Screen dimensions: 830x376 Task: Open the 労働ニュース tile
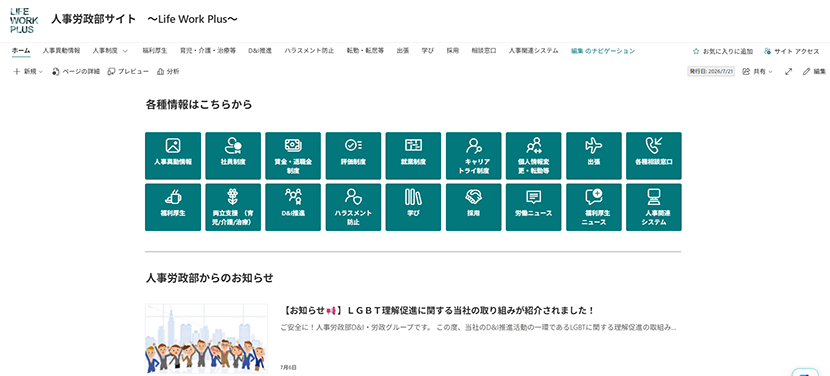[x=534, y=207]
